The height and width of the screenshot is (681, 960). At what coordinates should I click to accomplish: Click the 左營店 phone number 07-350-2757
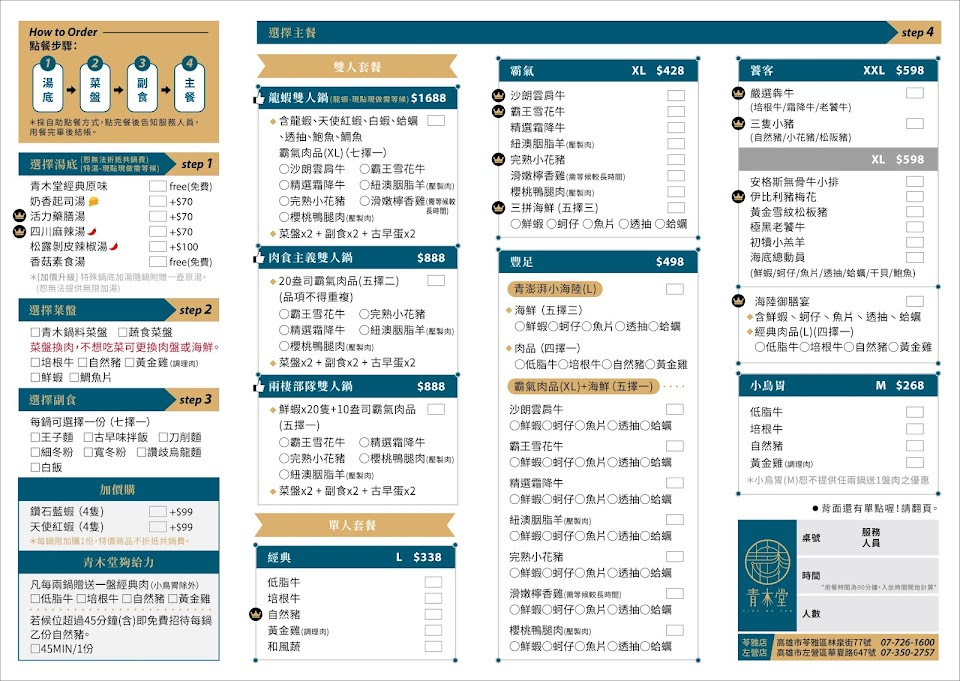(907, 653)
